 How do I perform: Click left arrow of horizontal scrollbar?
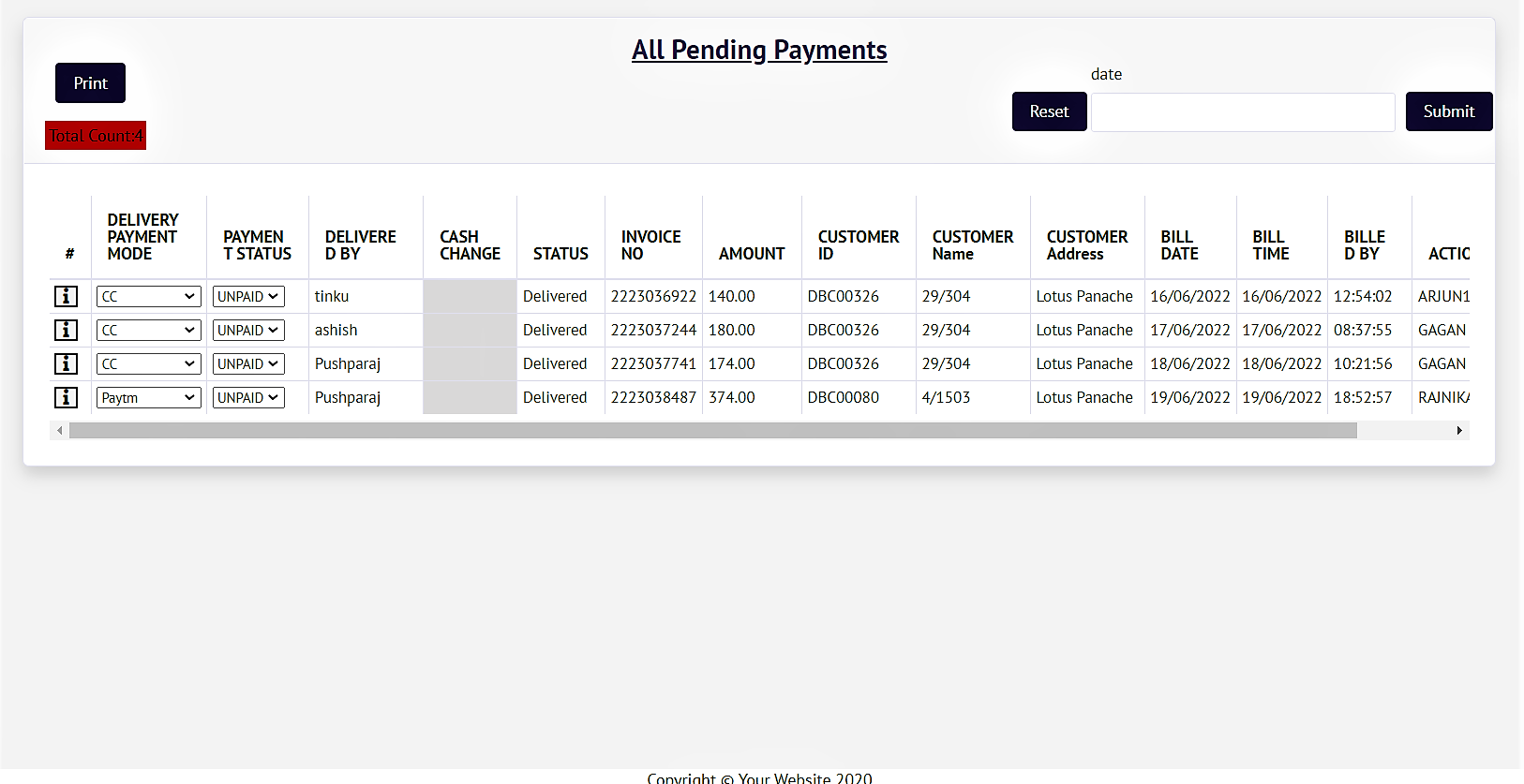(60, 431)
